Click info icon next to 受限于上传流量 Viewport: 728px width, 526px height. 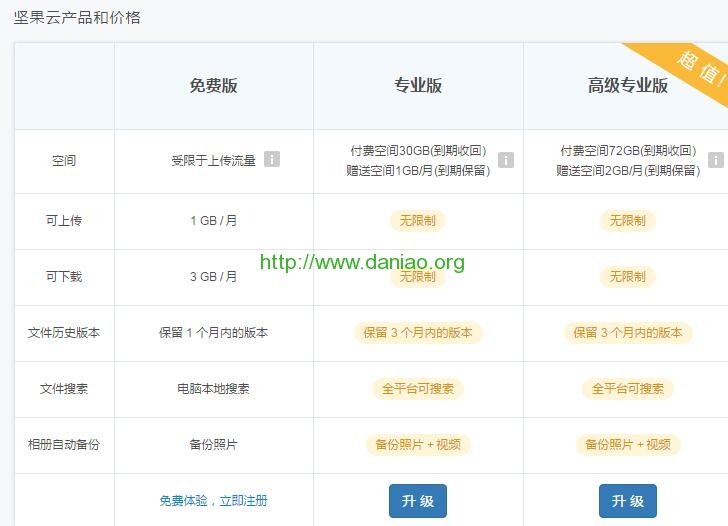[x=272, y=159]
